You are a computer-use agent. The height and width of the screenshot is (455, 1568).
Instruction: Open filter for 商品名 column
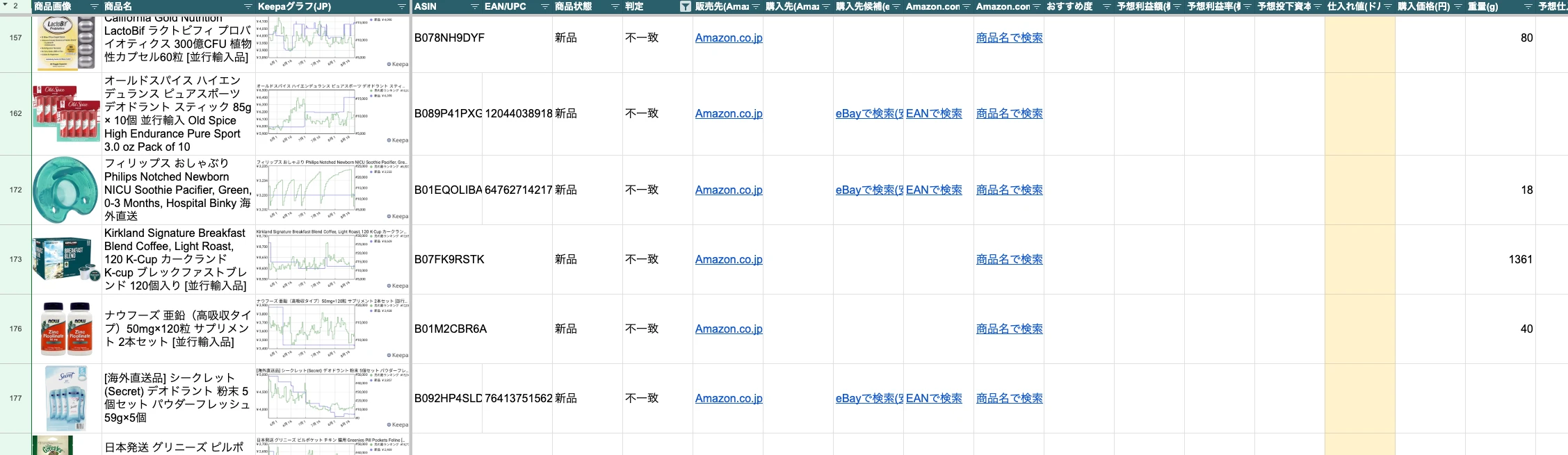249,6
